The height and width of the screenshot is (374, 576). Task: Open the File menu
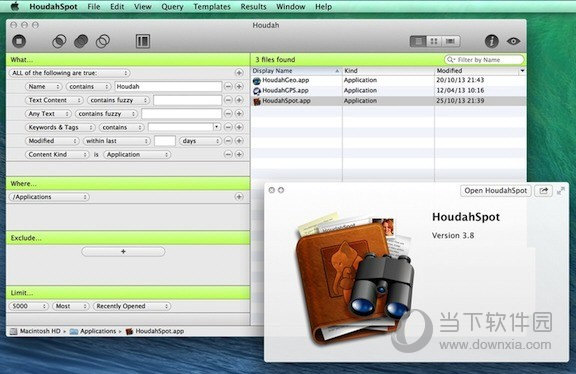(x=94, y=7)
